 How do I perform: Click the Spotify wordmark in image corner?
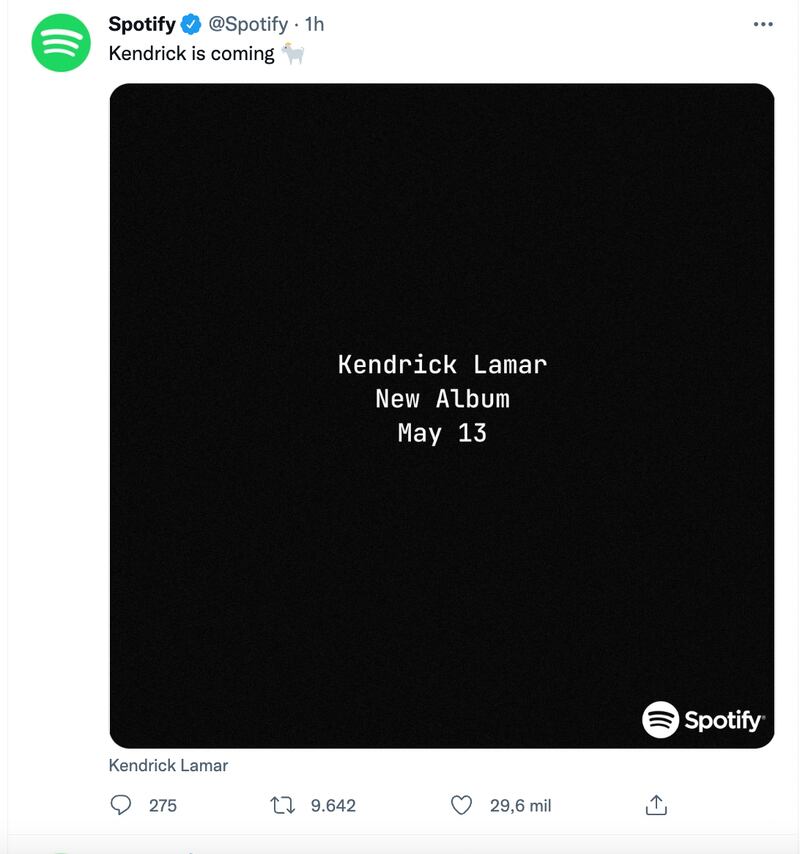pos(724,719)
